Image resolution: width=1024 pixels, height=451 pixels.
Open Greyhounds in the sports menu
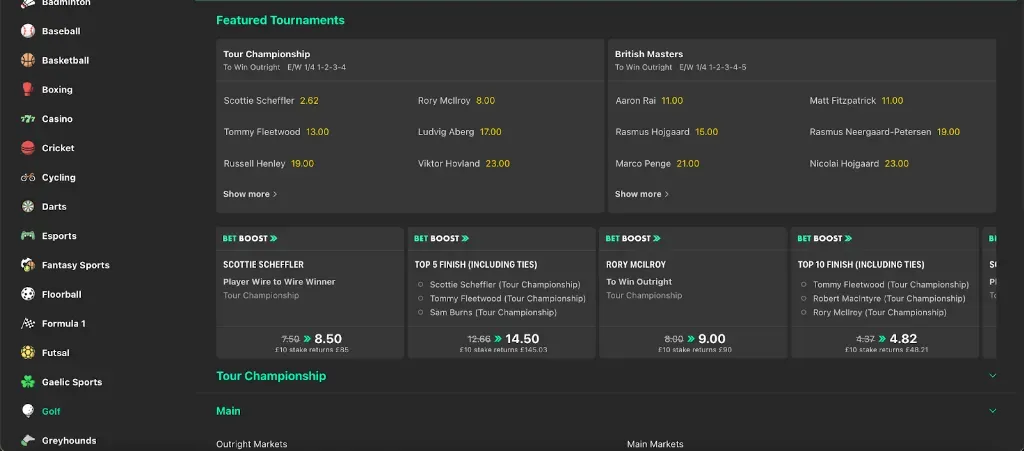(x=68, y=440)
